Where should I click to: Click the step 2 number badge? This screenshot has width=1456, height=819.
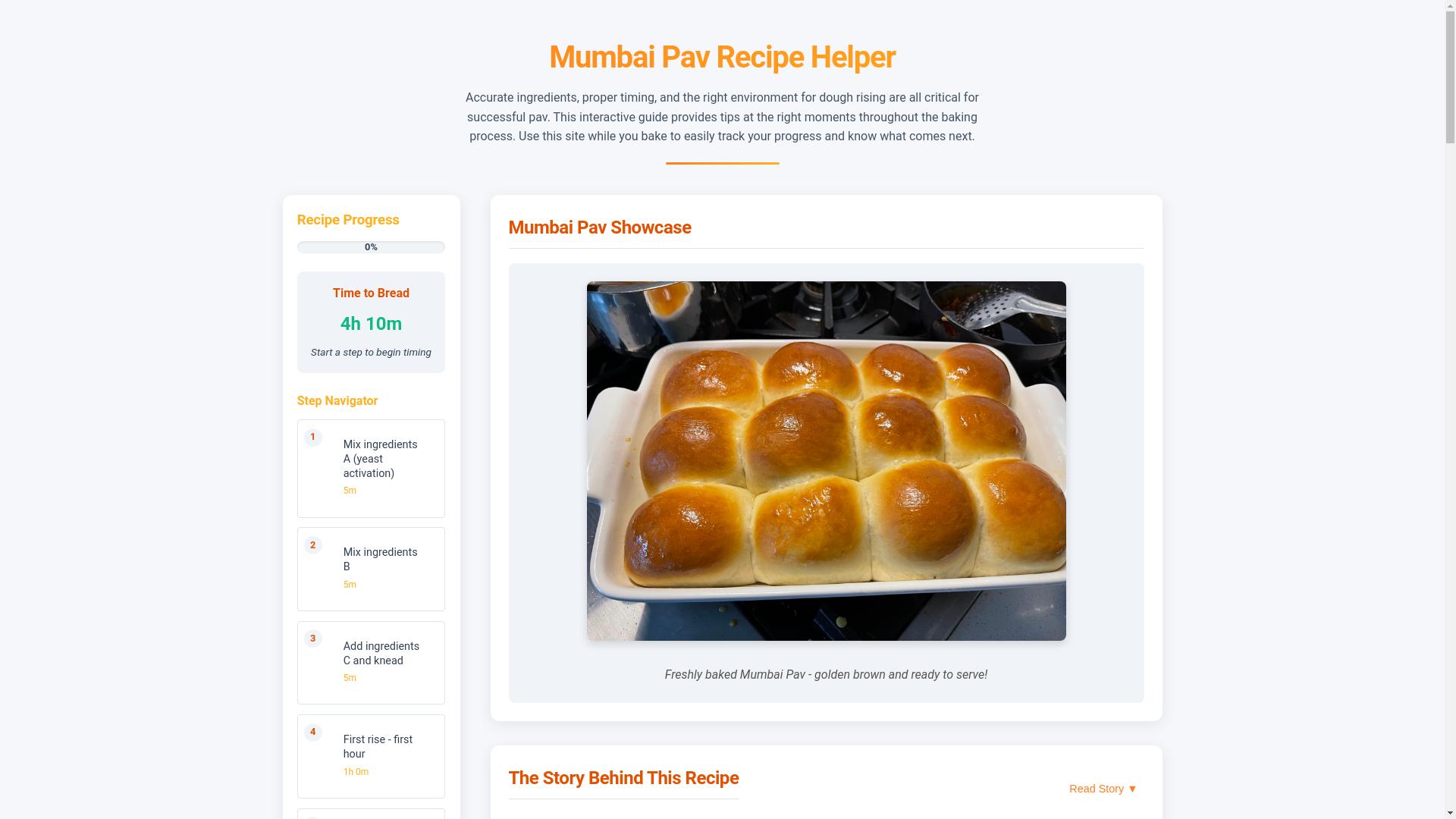[x=312, y=545]
